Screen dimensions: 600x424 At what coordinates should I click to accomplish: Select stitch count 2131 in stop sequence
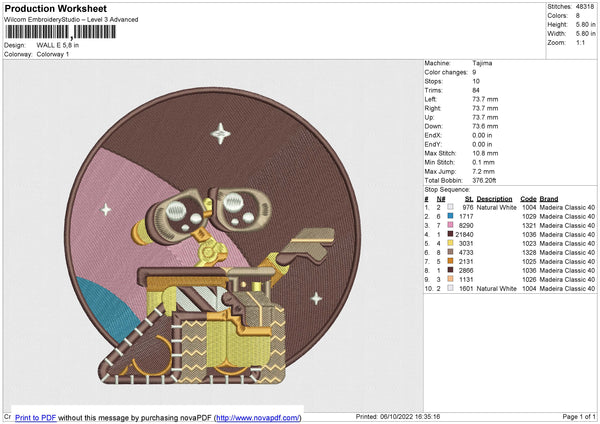466,261
